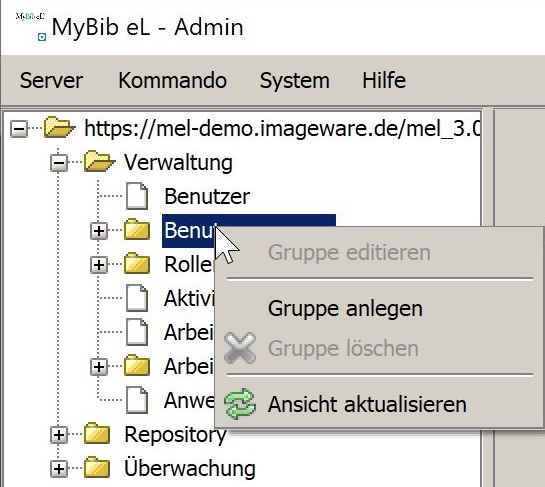
Task: Open the Kommando menu
Action: click(172, 81)
